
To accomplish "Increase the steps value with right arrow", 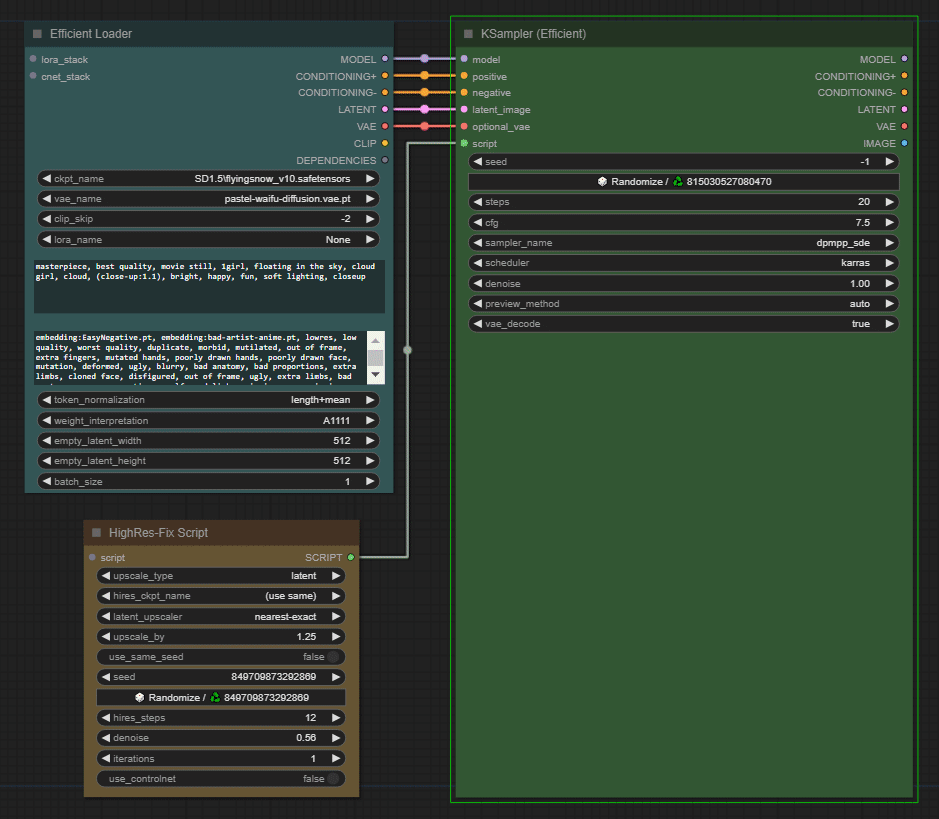I will (x=889, y=202).
